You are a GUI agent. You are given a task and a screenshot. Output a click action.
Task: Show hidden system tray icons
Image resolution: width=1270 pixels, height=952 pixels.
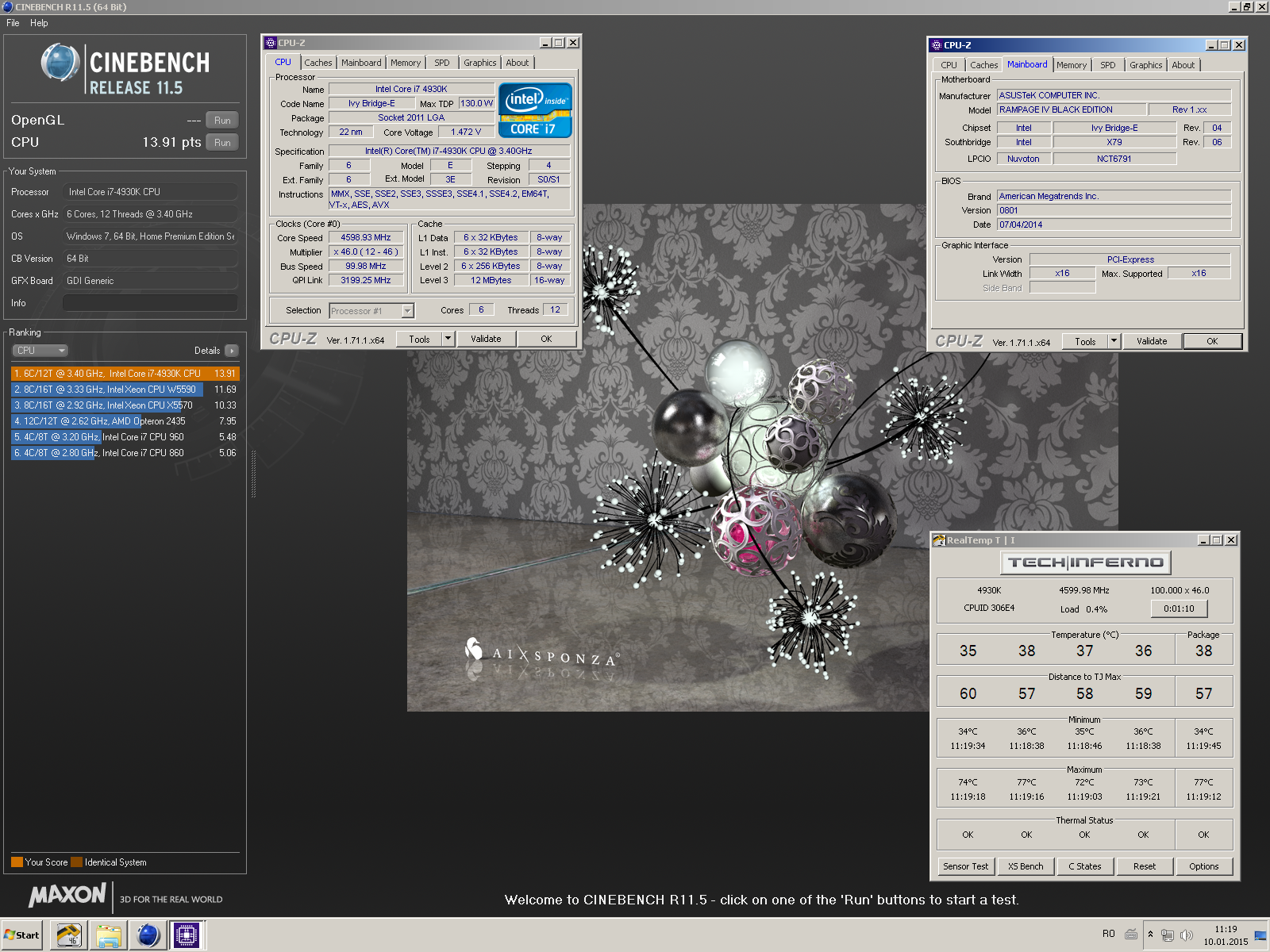tap(1150, 934)
